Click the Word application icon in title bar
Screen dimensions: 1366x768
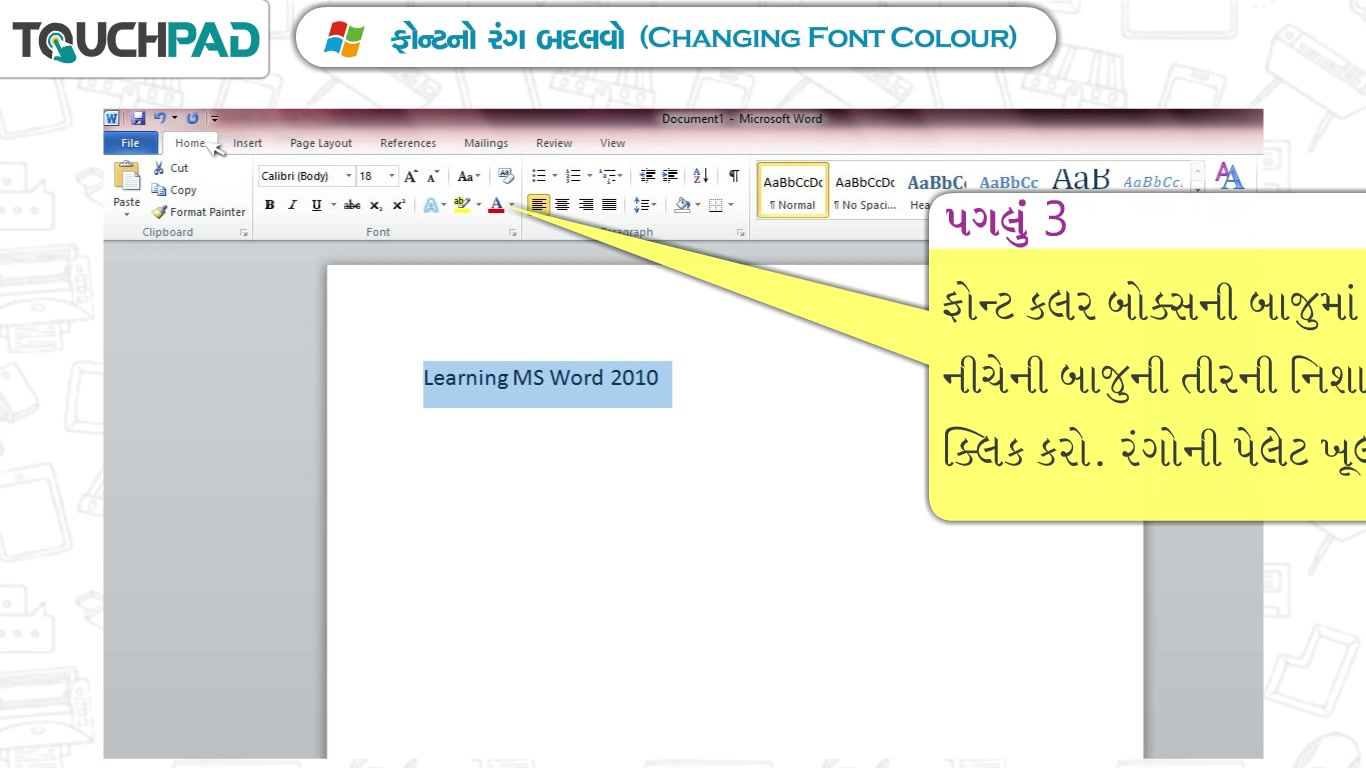[x=111, y=118]
